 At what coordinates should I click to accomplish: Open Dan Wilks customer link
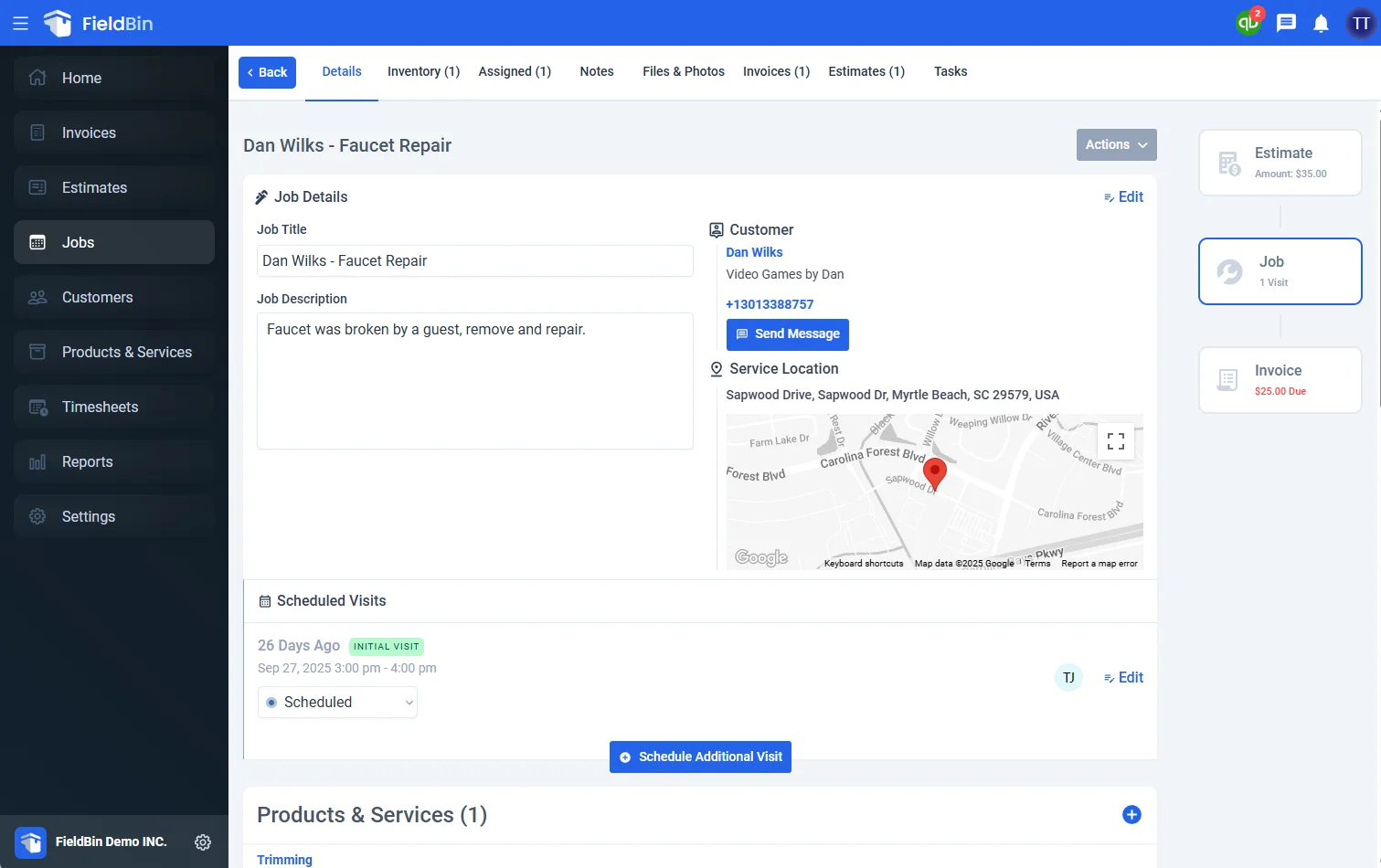coord(754,252)
